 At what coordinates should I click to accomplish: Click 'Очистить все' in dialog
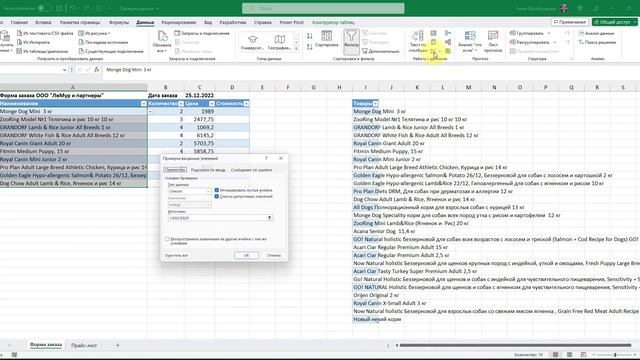177,256
